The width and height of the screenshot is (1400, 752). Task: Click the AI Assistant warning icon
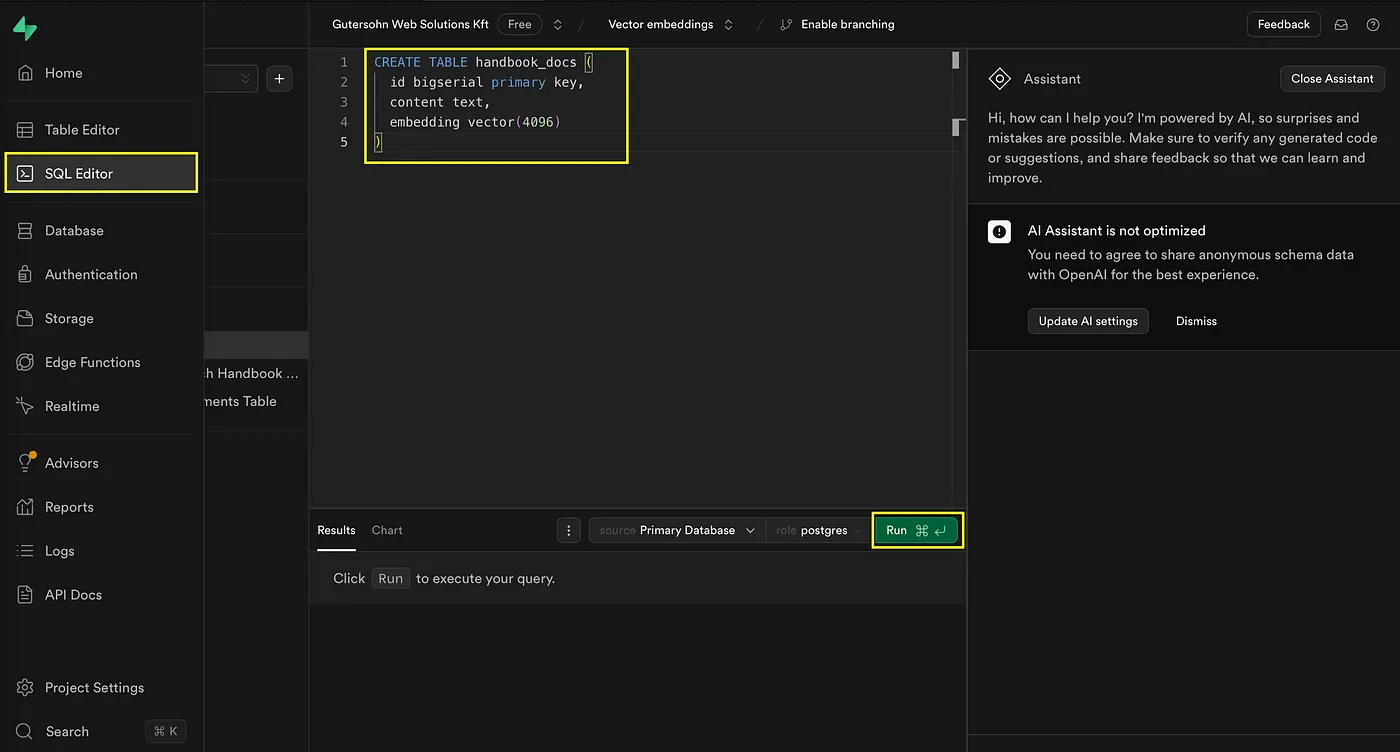point(999,232)
